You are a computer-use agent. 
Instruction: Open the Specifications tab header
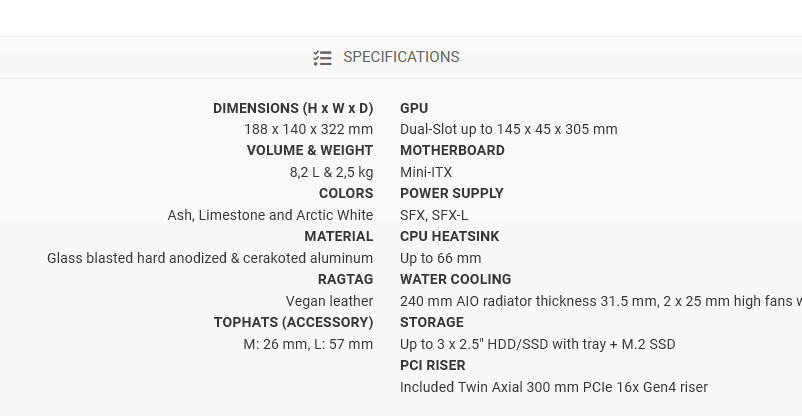401,57
